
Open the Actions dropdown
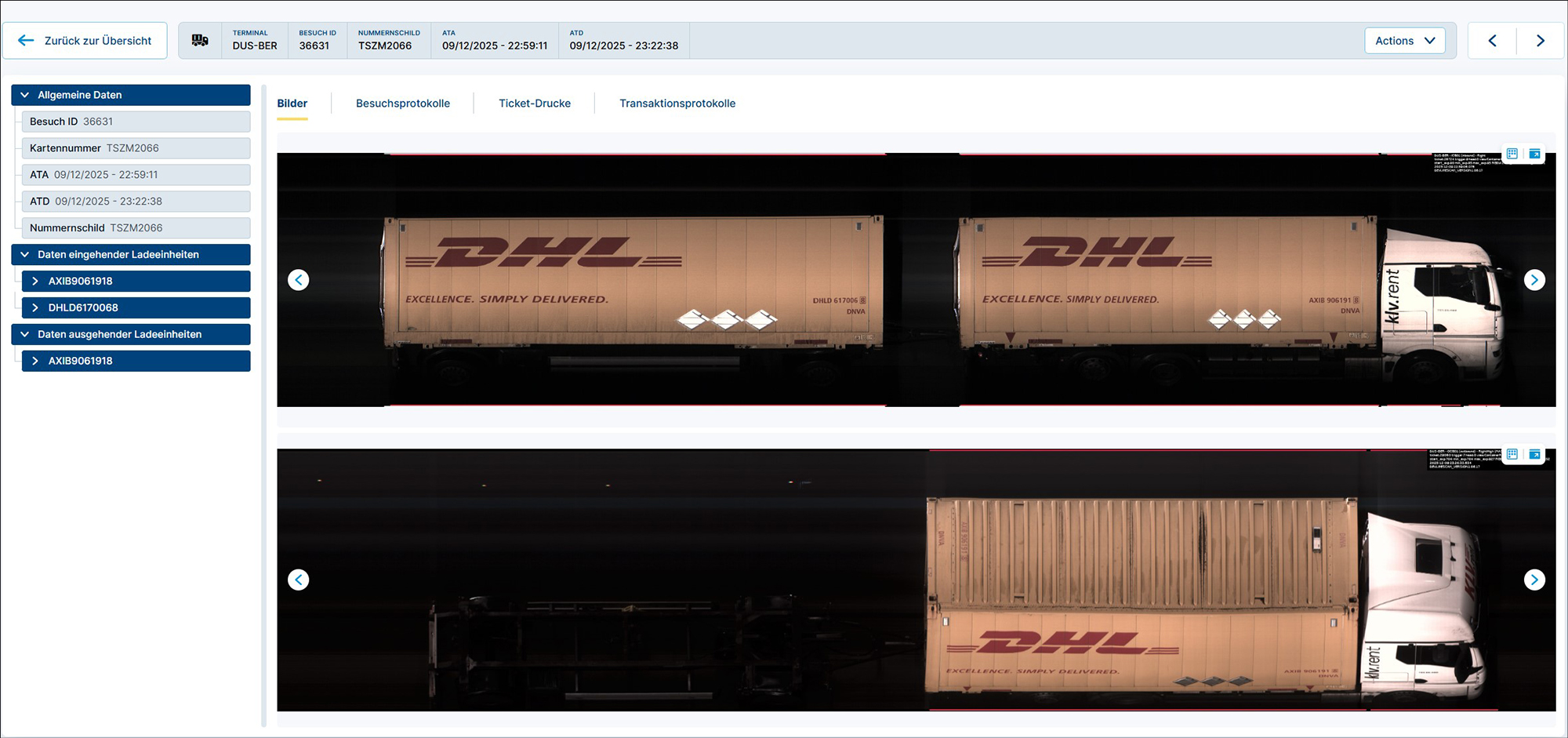click(x=1404, y=41)
